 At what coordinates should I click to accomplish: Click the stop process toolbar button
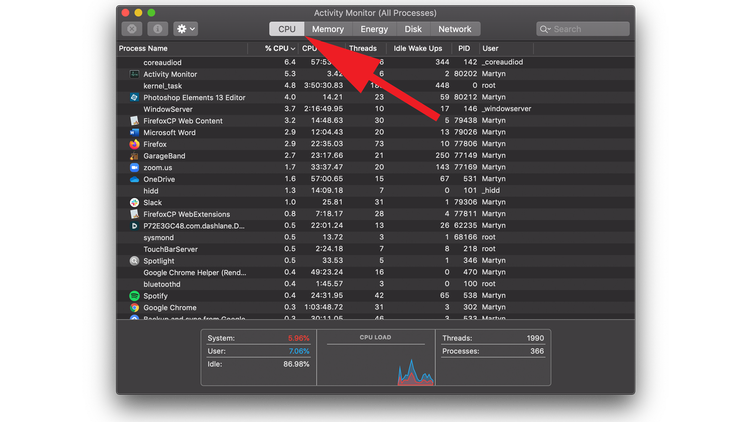coord(132,29)
